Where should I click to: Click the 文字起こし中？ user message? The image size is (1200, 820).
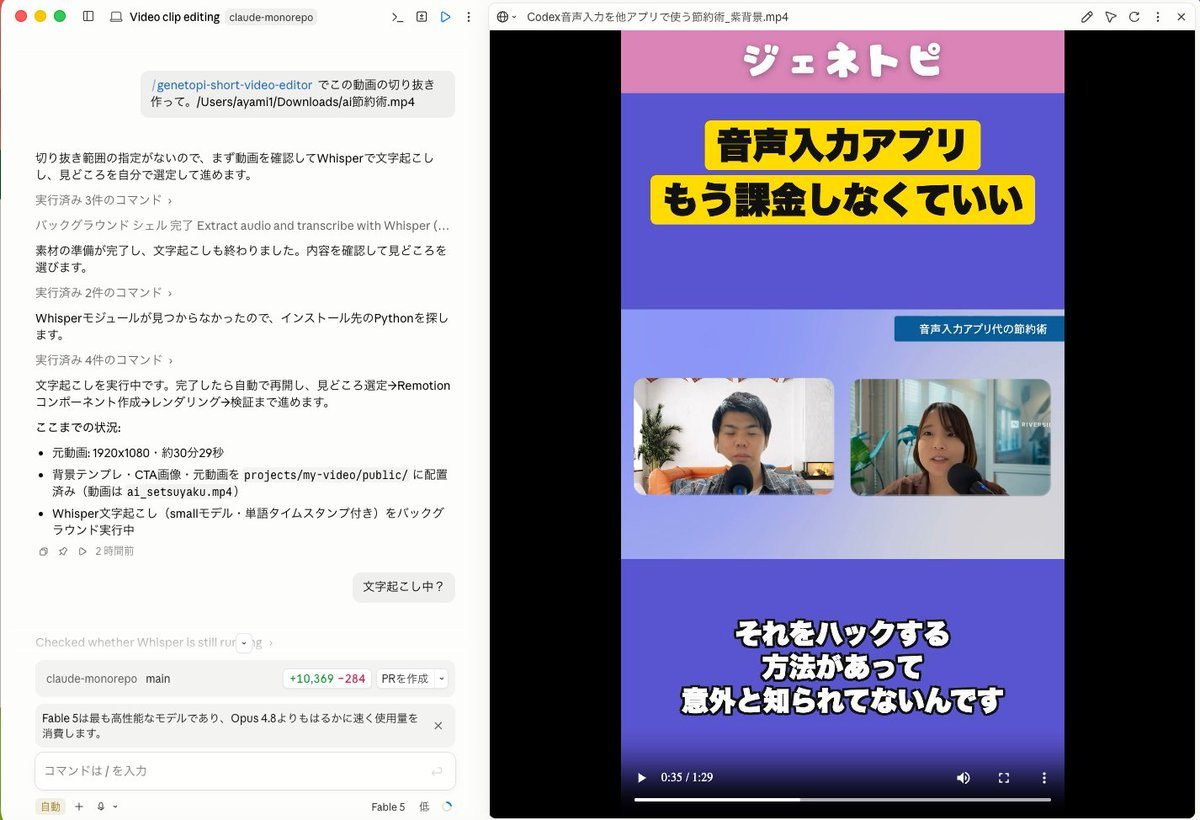pos(404,587)
